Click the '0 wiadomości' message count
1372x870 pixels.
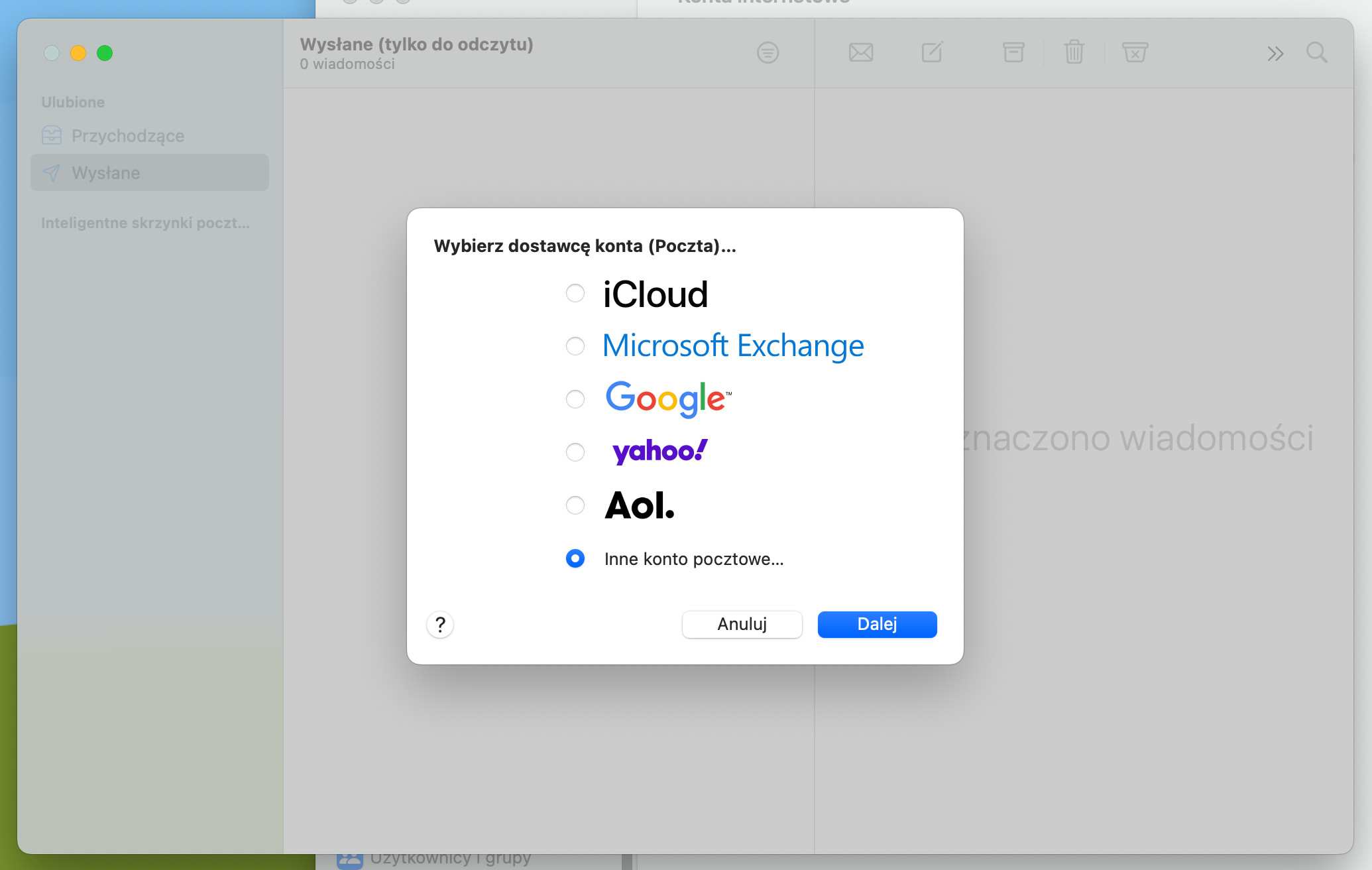347,64
